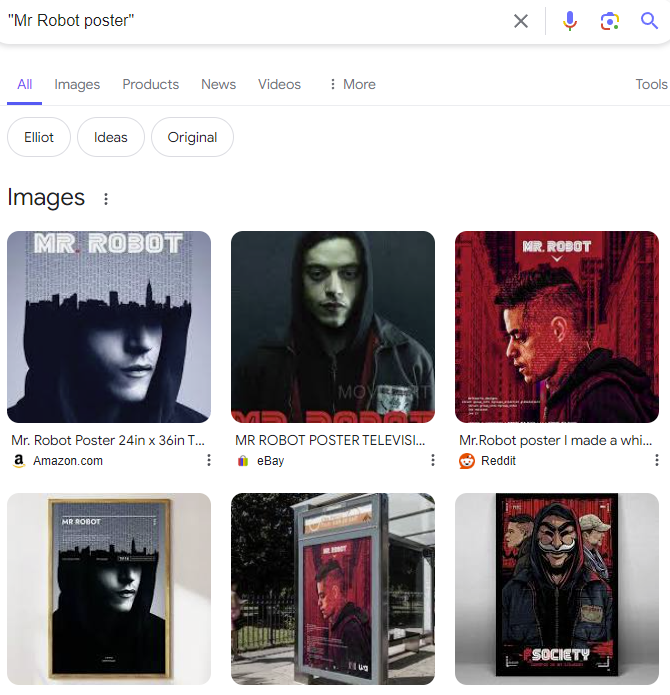
Task: Open 'MR ROBOT POSTER TELEVISI...' title link
Action: point(330,440)
